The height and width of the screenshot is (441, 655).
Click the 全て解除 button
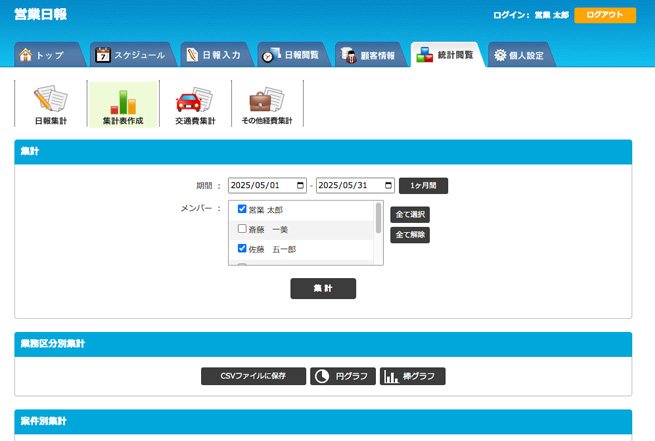pos(410,235)
